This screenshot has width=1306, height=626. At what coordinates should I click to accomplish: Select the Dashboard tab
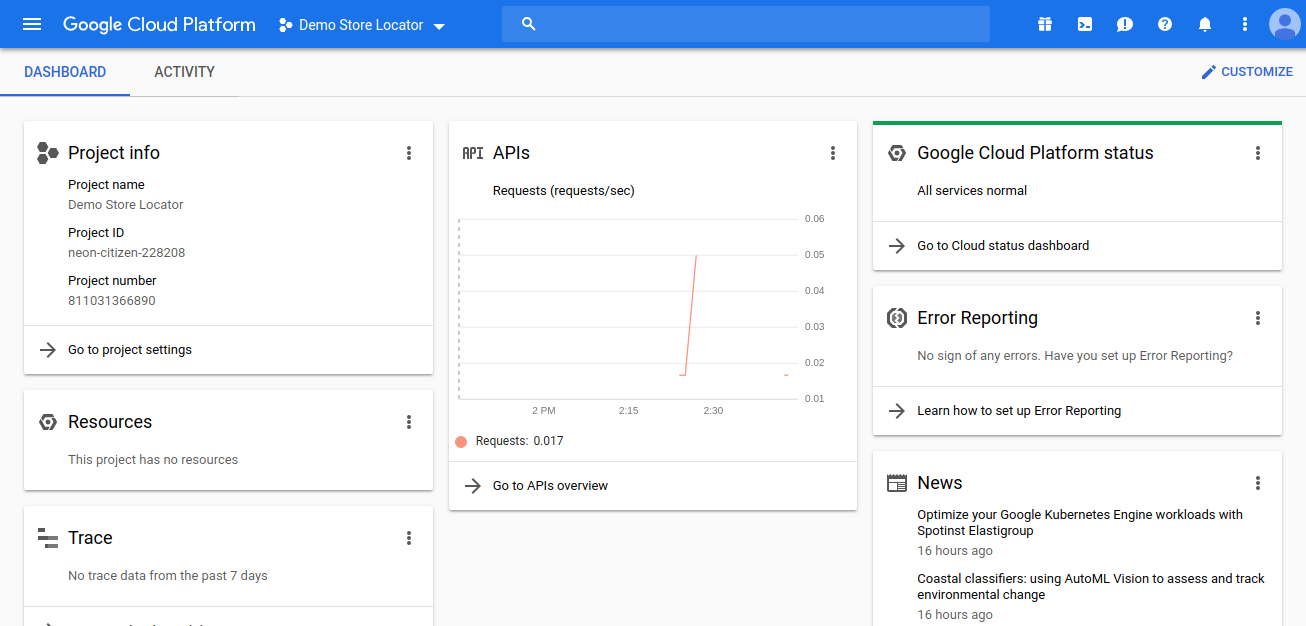pos(65,72)
